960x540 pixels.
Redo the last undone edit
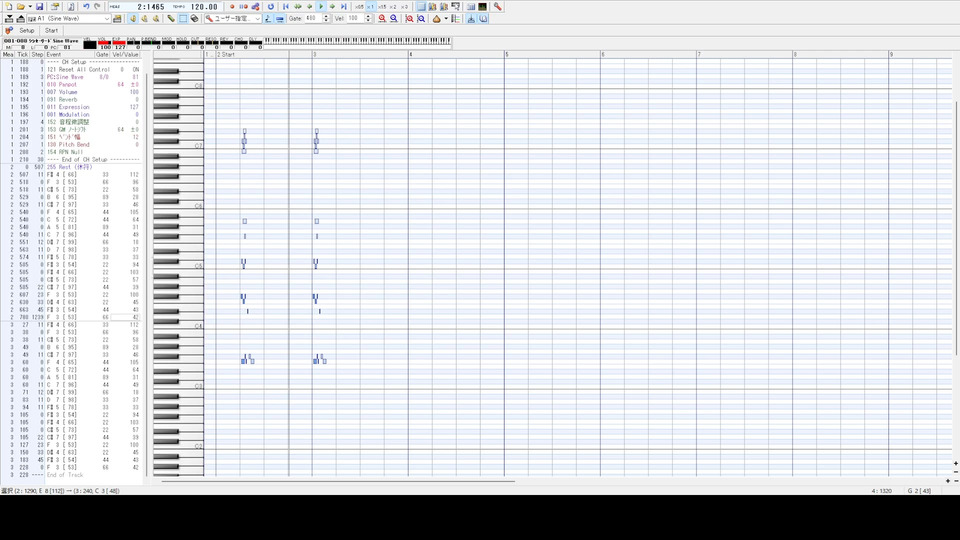point(97,7)
